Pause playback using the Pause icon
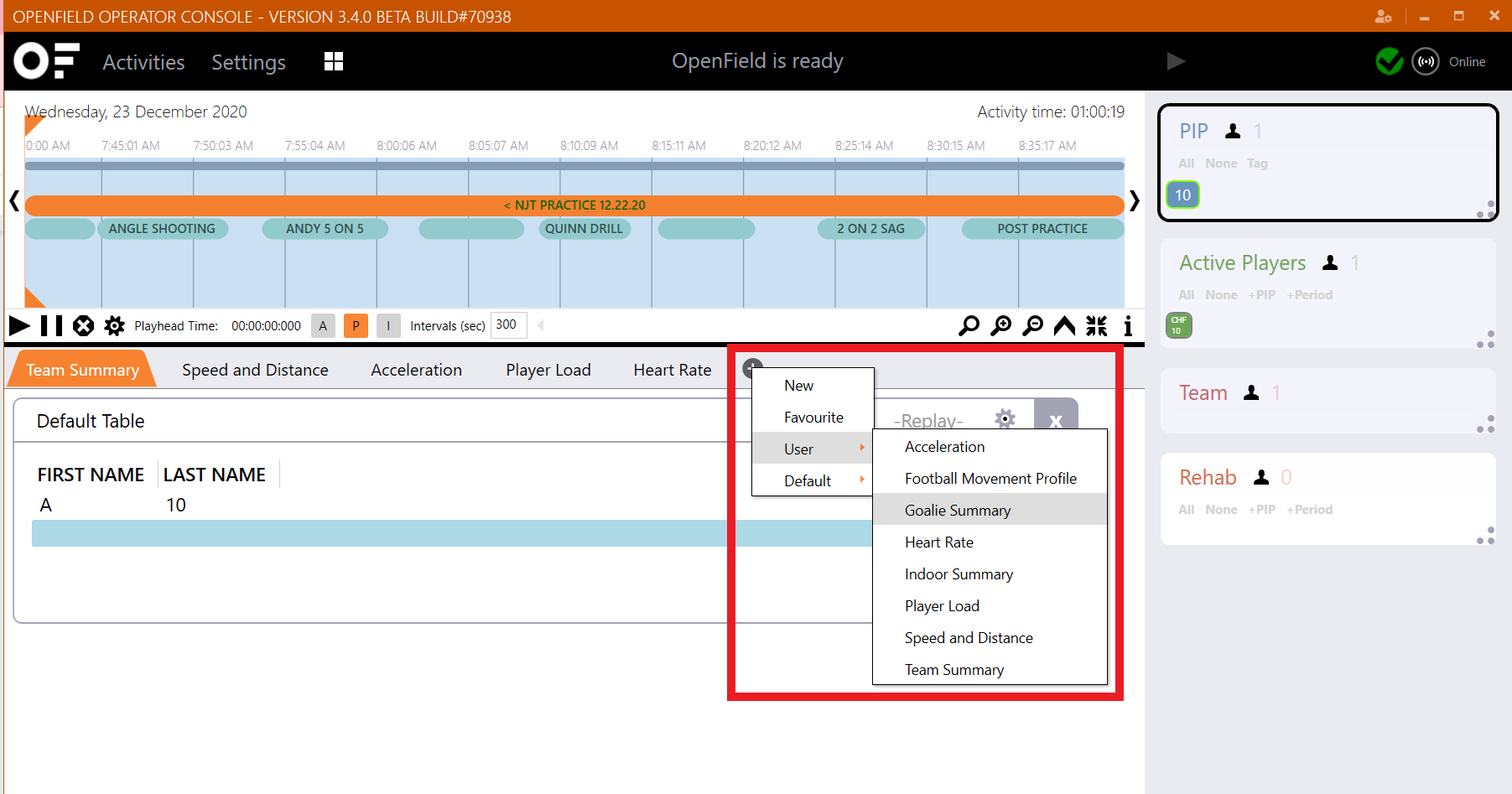Screen dimensions: 1512x794 tap(51, 325)
